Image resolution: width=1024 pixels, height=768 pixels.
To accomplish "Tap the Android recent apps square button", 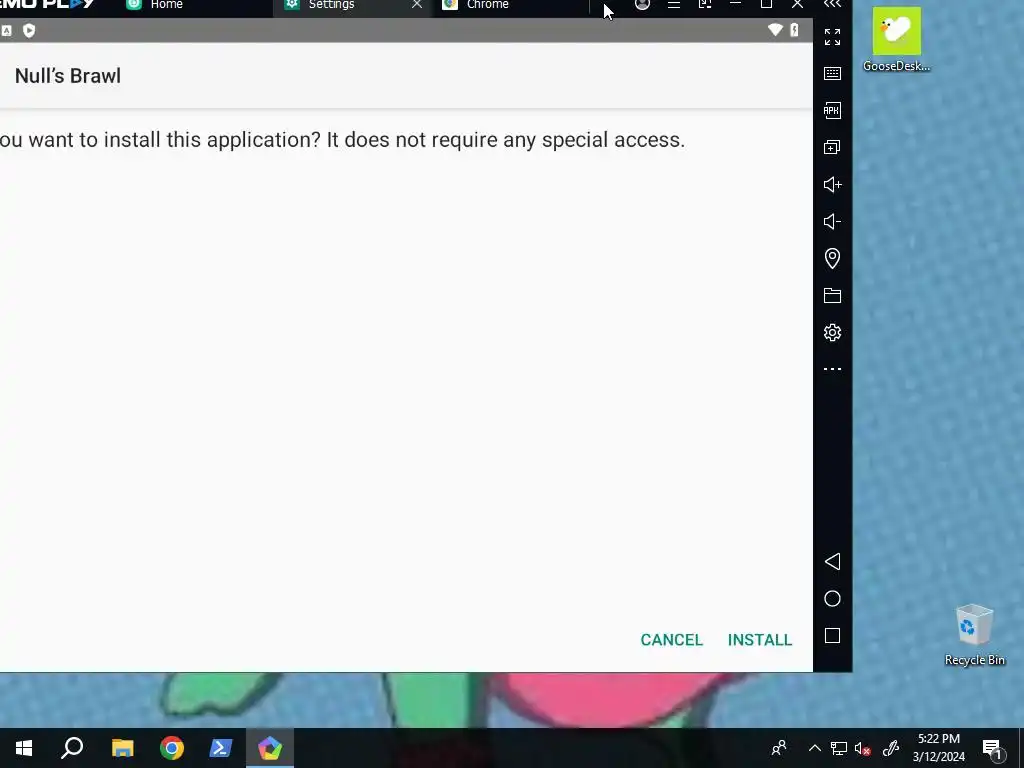I will point(832,636).
